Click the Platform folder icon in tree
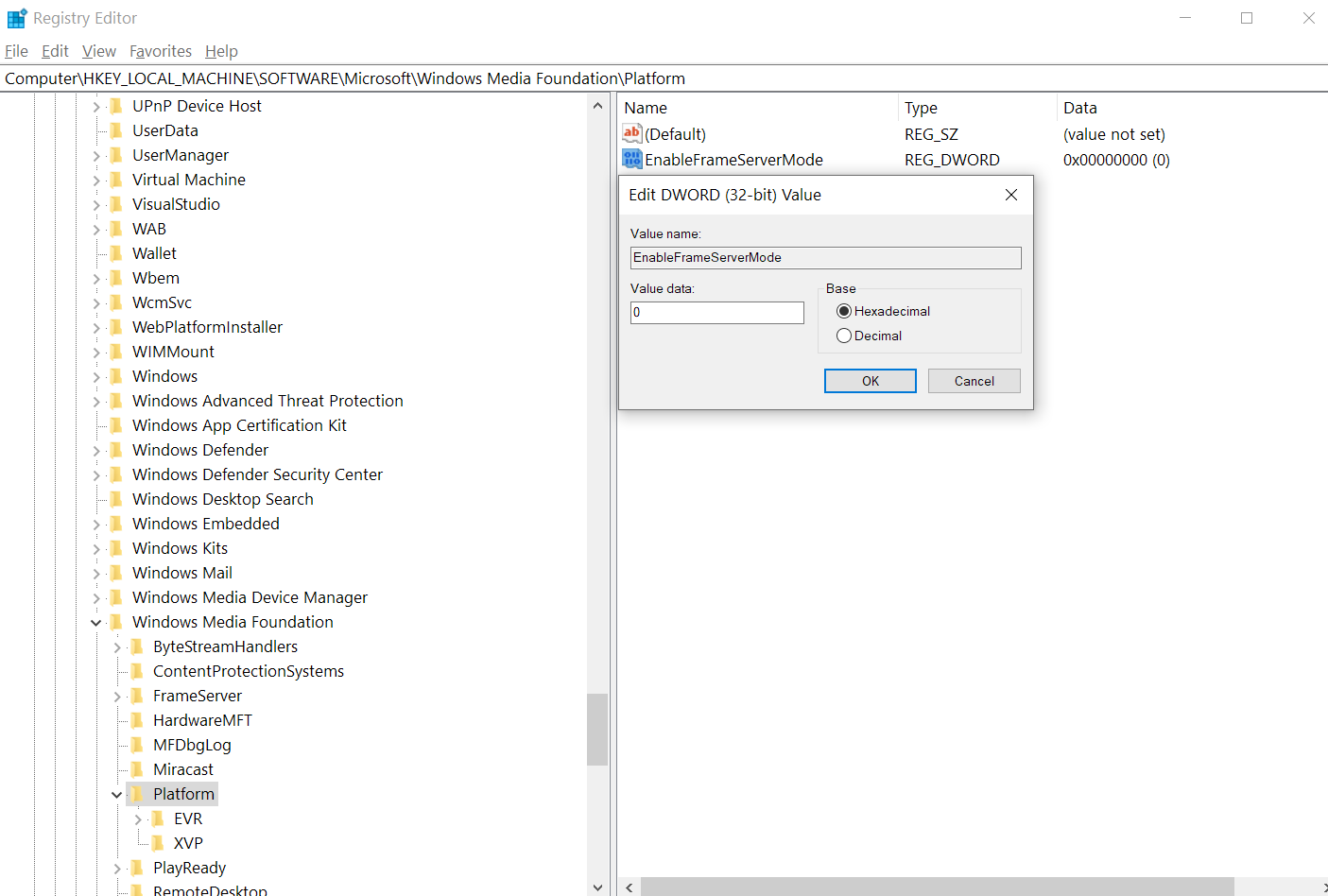The image size is (1328, 896). (x=137, y=794)
